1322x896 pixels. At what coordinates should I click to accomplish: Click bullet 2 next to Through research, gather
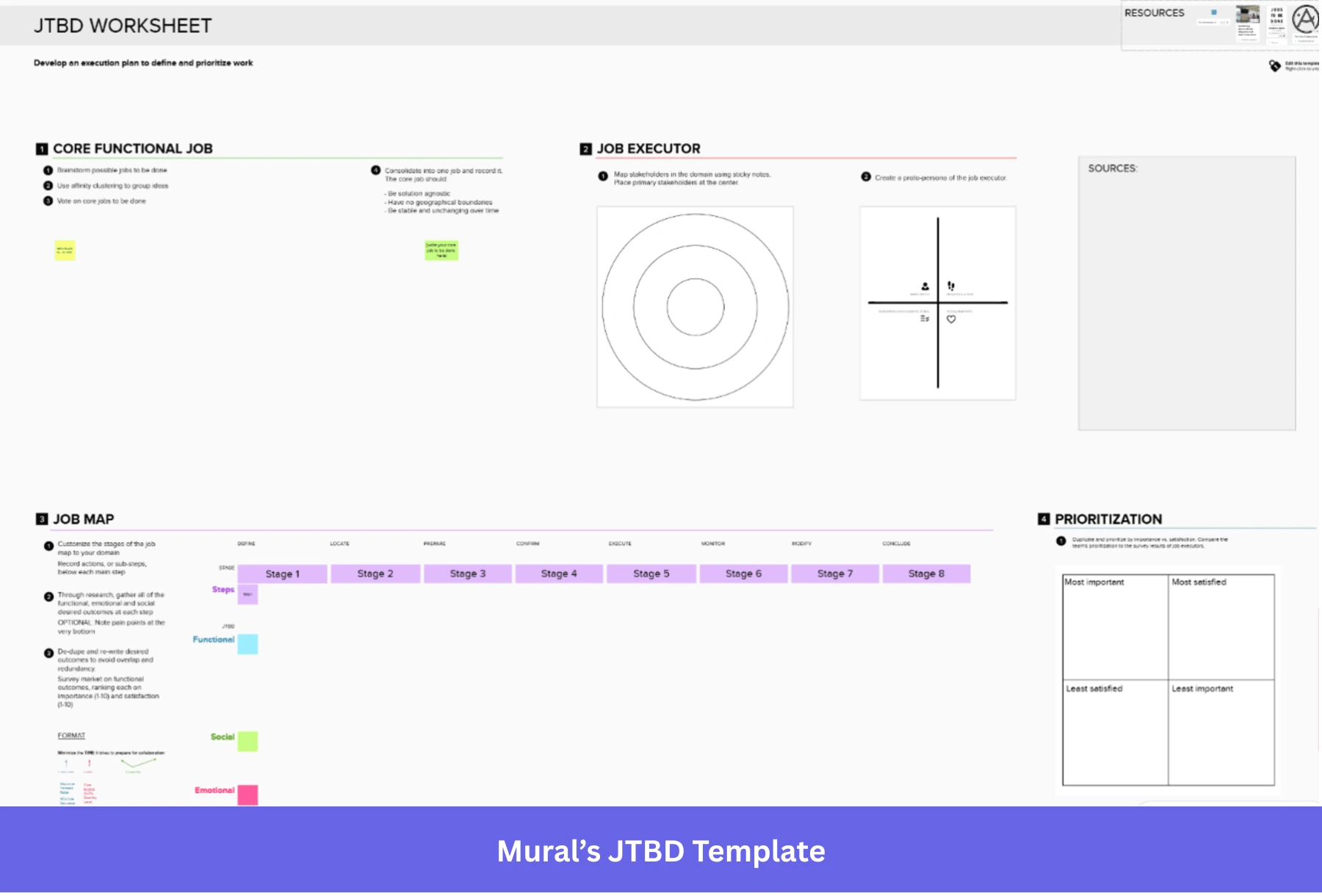tap(48, 596)
